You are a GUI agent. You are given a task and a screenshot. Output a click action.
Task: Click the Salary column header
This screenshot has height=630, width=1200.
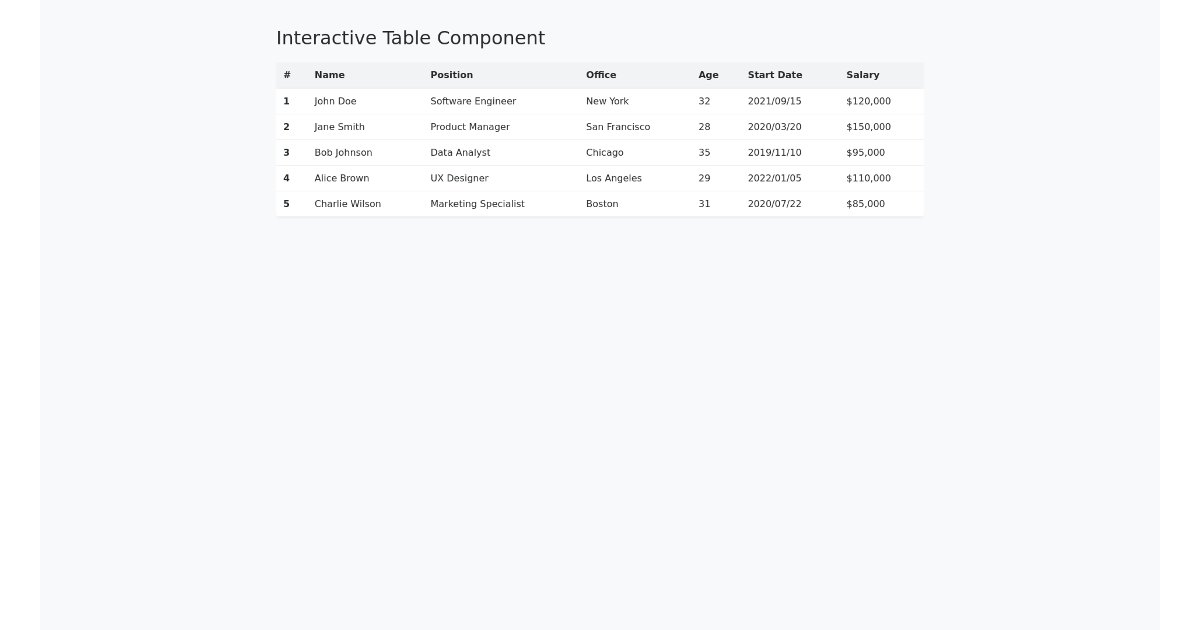click(x=881, y=75)
